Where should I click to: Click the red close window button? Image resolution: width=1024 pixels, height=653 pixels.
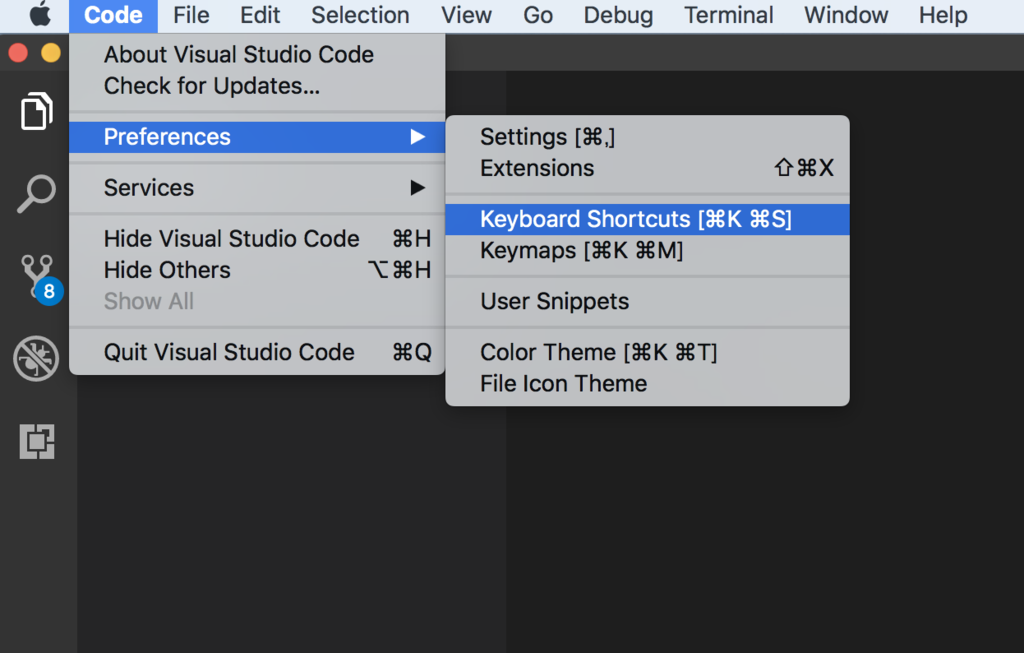click(x=18, y=53)
